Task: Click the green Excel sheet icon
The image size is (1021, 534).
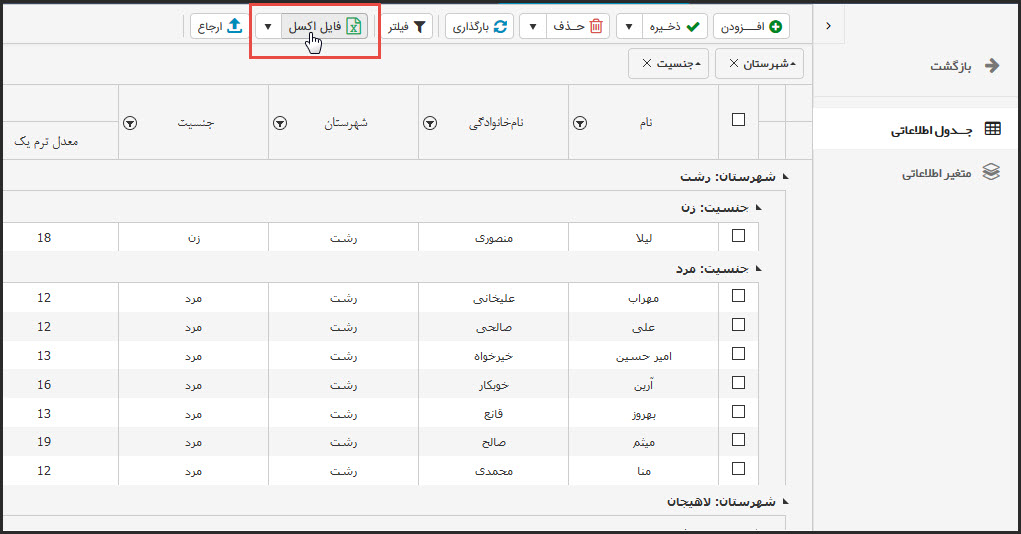Action: click(354, 27)
